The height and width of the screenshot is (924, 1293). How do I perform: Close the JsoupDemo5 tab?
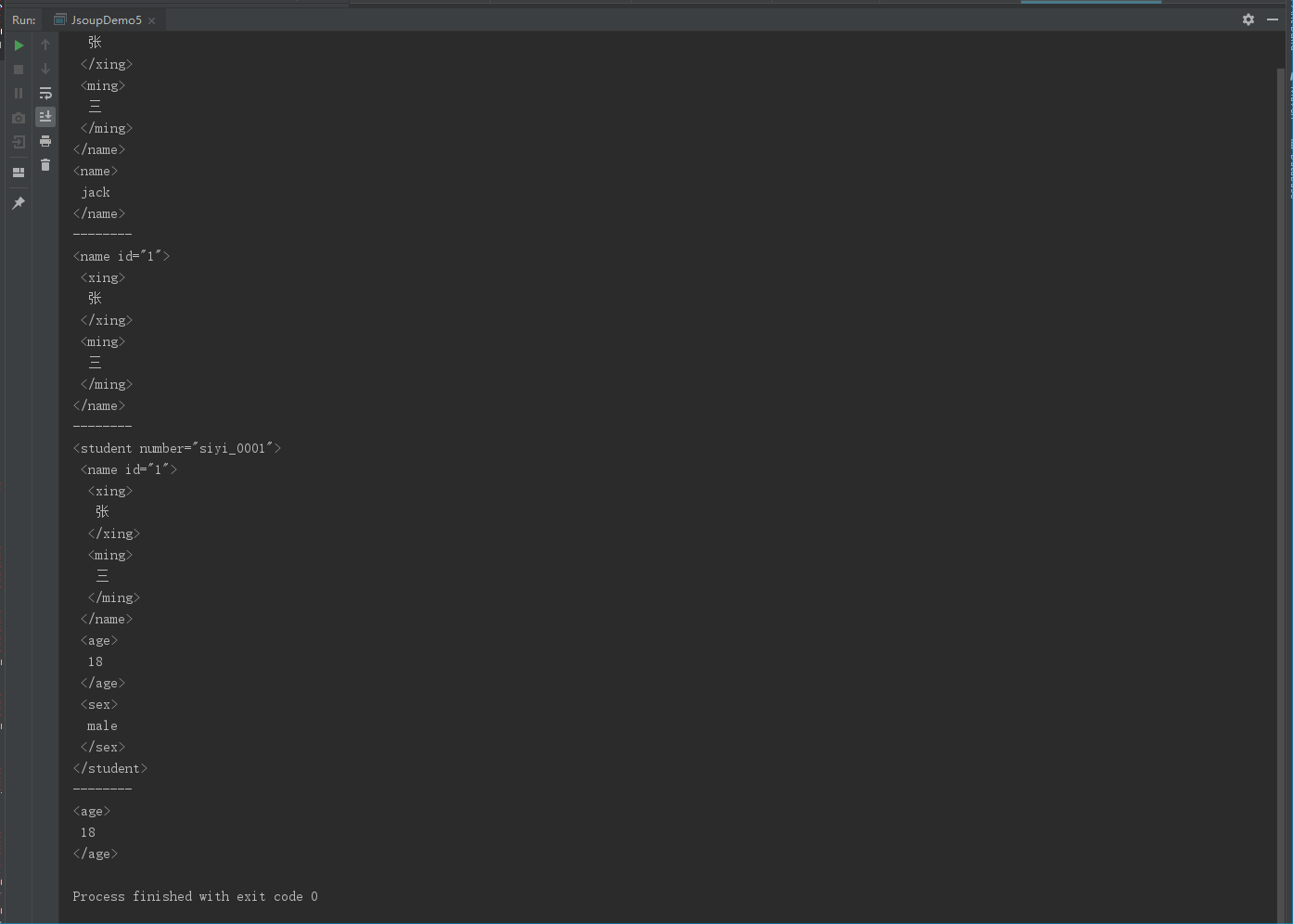(x=152, y=20)
